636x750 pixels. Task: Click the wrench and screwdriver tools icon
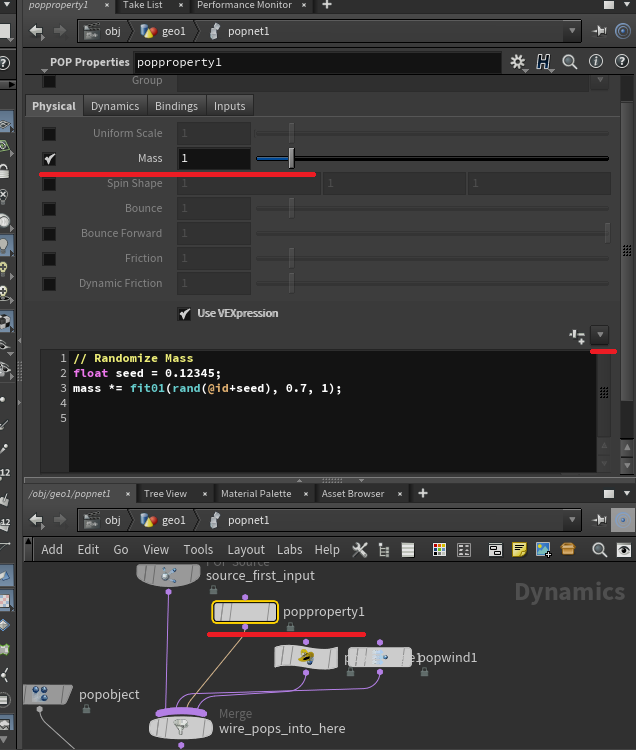click(360, 550)
